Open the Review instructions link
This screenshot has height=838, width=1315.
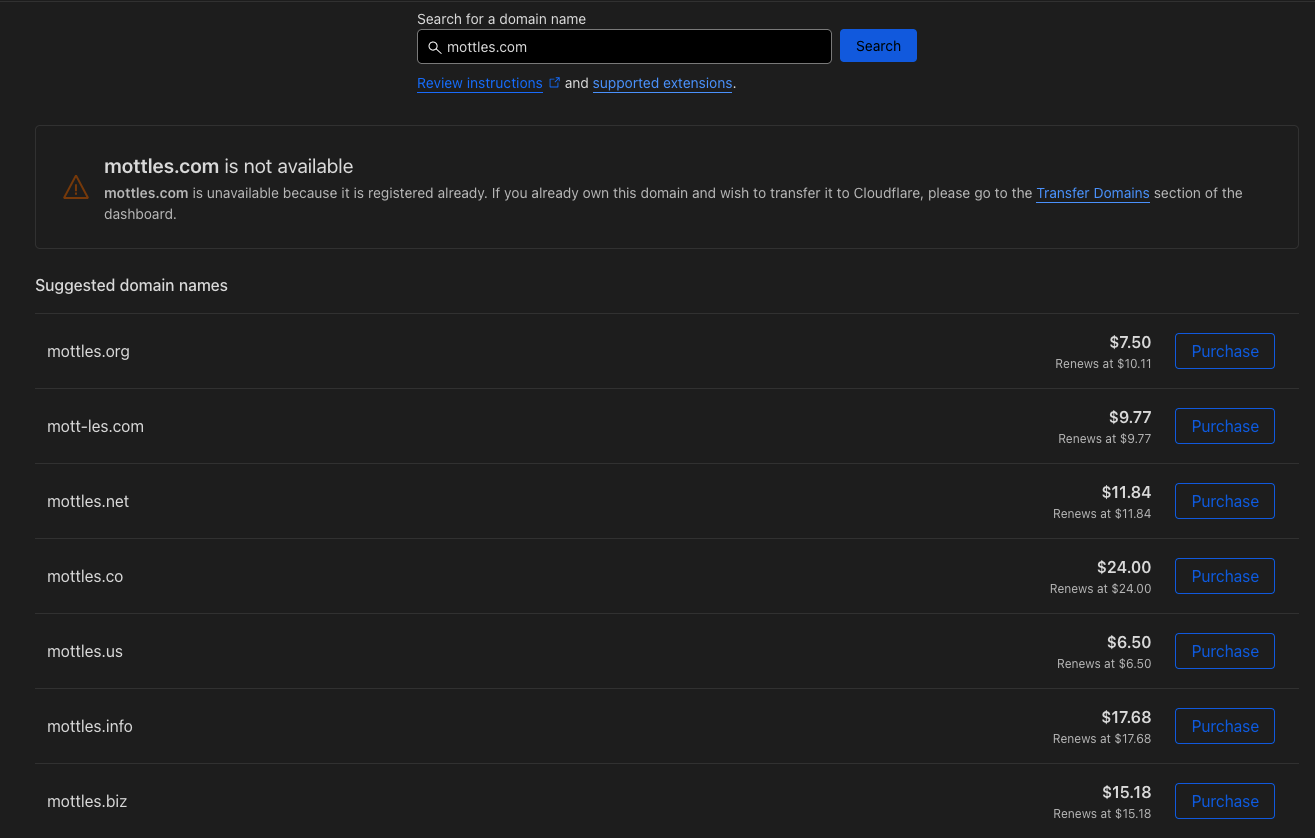point(479,84)
